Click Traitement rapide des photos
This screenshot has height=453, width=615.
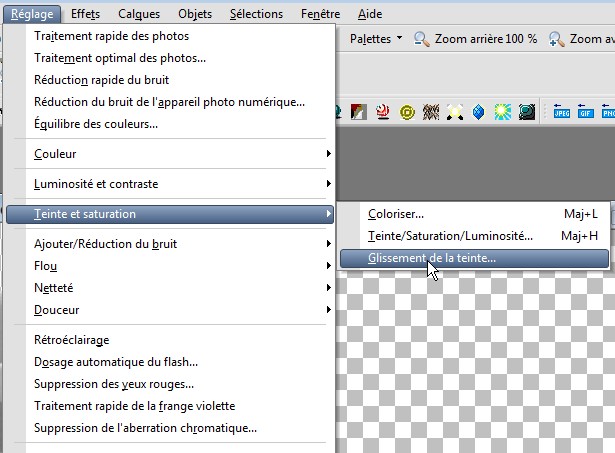click(111, 36)
